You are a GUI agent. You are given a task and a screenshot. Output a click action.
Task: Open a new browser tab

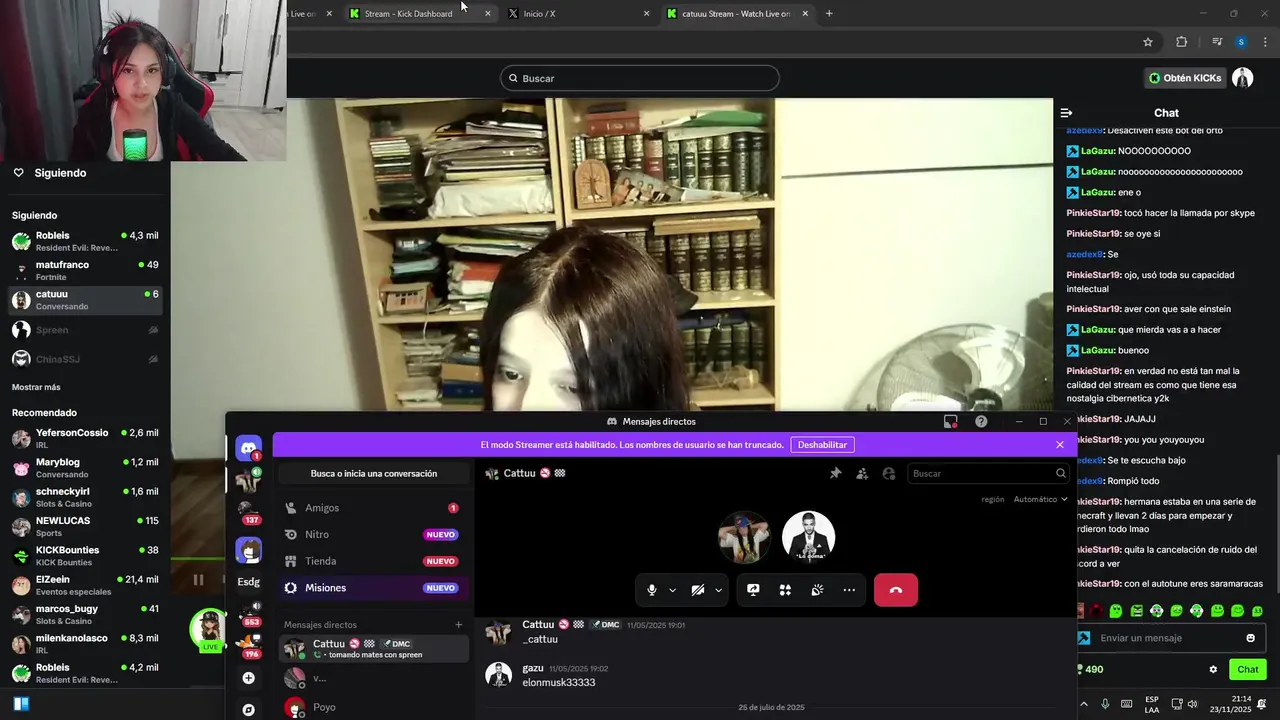coord(829,14)
